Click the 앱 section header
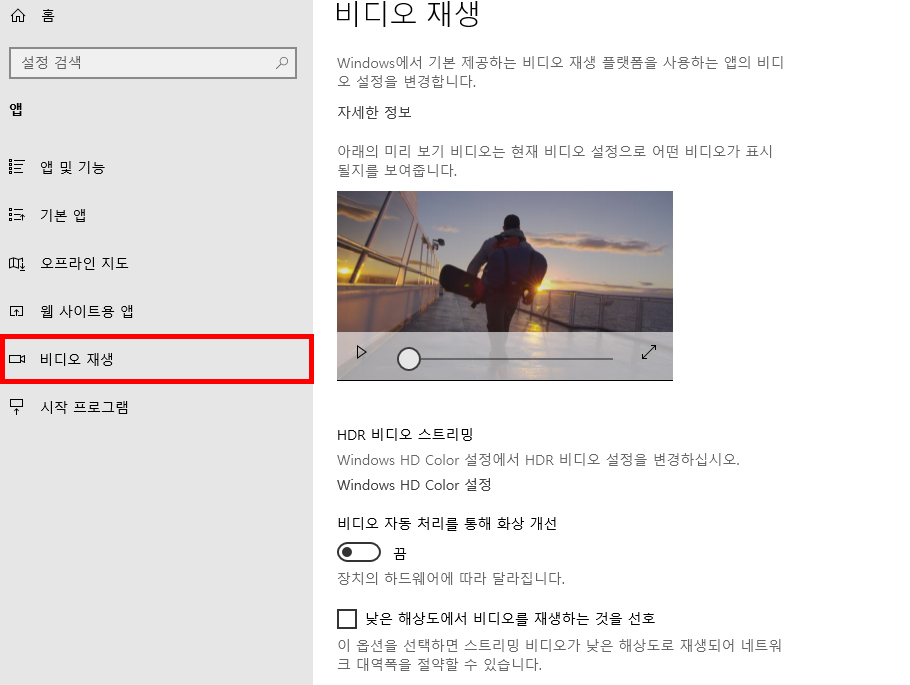Viewport: 910px width, 685px height. (x=16, y=109)
